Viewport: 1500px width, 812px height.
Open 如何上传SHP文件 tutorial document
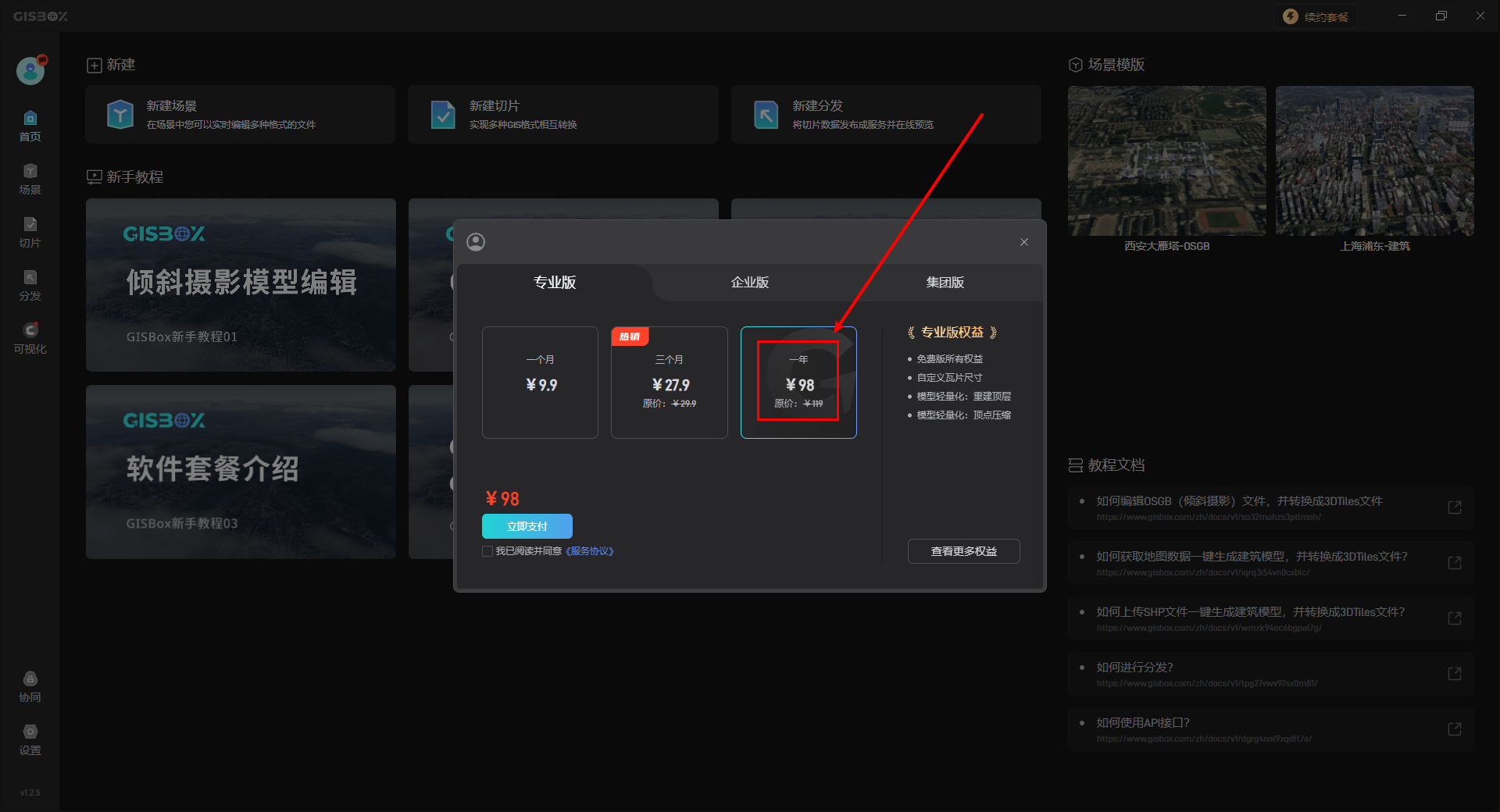click(1271, 618)
